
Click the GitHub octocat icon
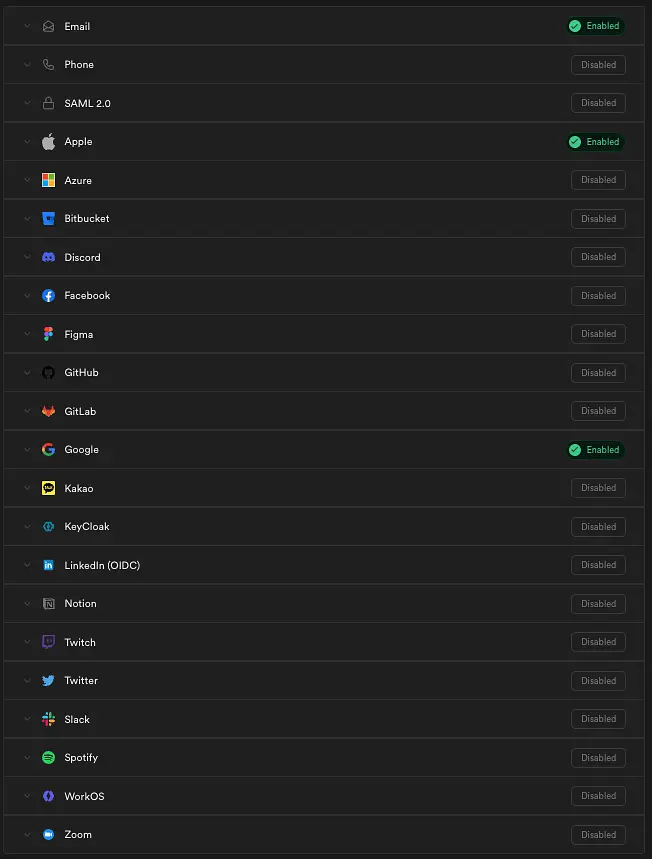(x=48, y=373)
